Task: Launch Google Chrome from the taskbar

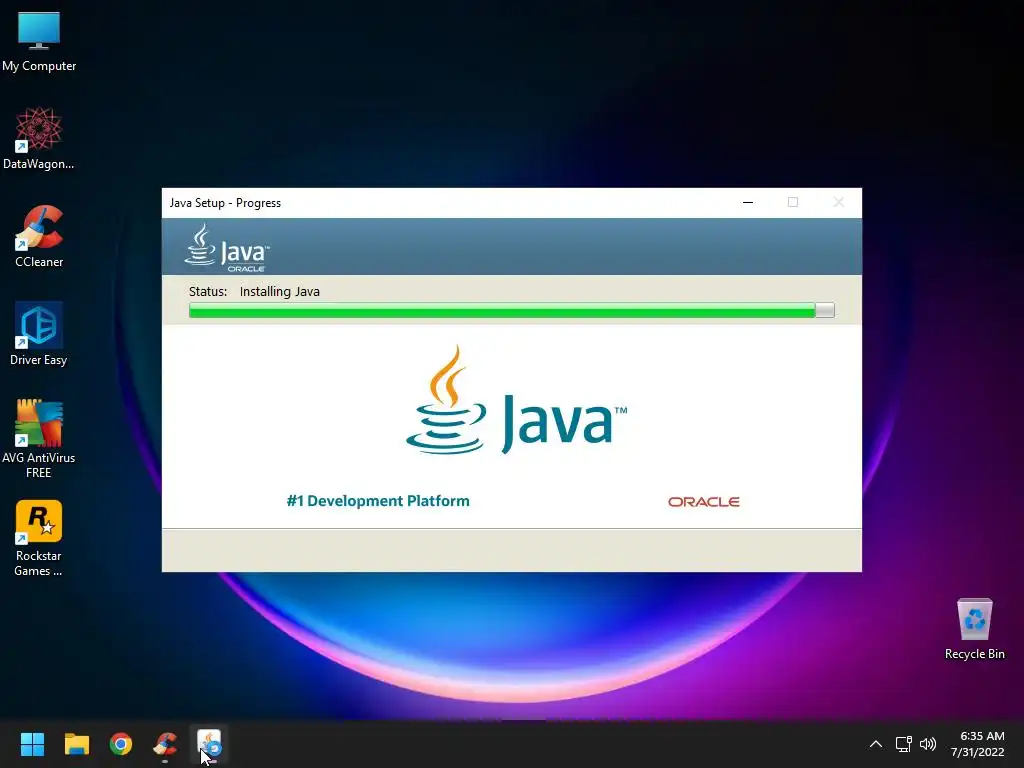Action: [x=121, y=744]
